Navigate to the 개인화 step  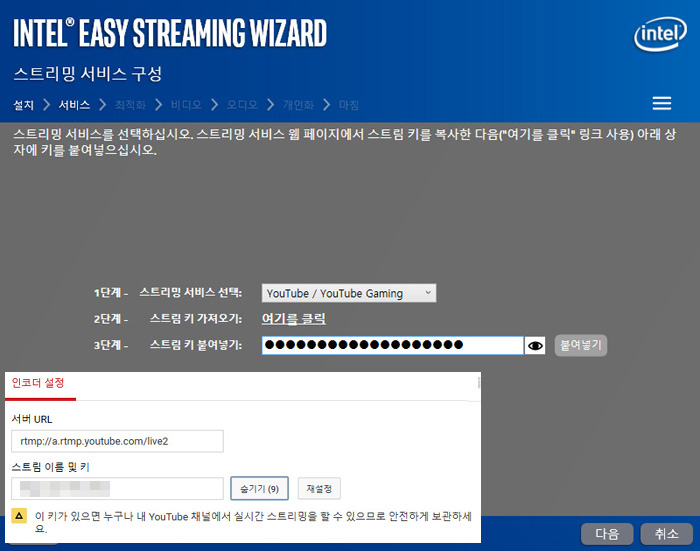[298, 104]
